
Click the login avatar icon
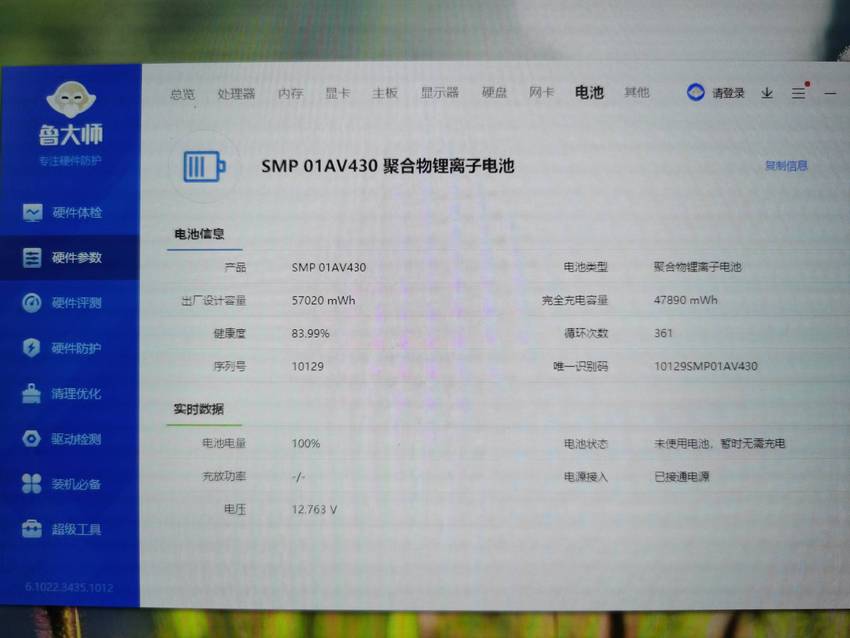[x=696, y=93]
